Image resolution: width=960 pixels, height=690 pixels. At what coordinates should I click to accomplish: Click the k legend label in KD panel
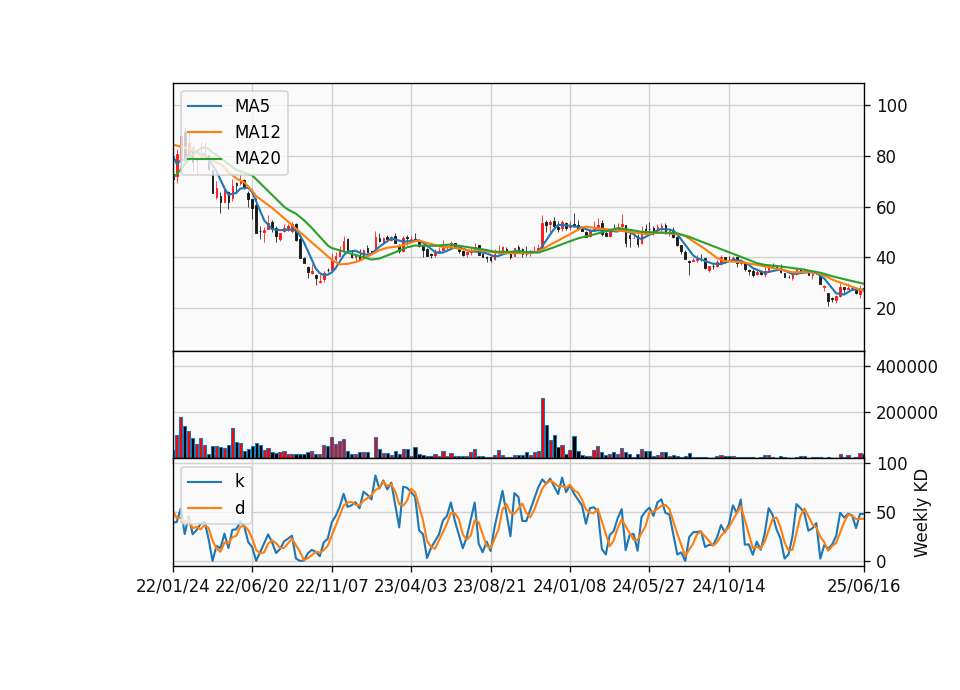coord(239,481)
